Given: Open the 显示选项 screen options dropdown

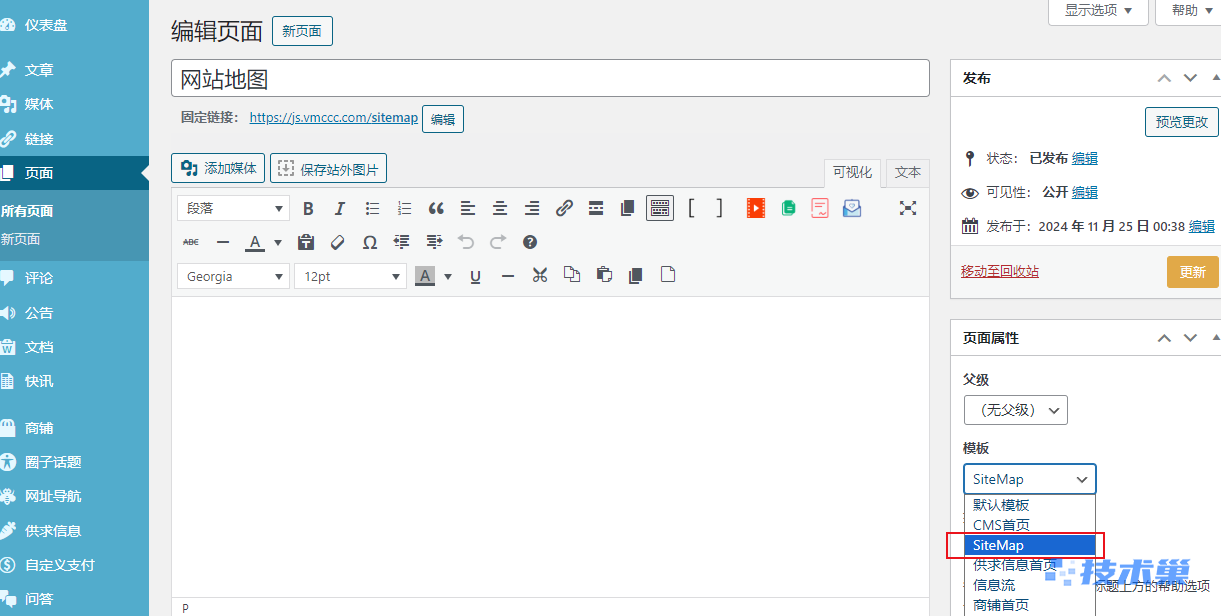Looking at the screenshot, I should tap(1097, 11).
